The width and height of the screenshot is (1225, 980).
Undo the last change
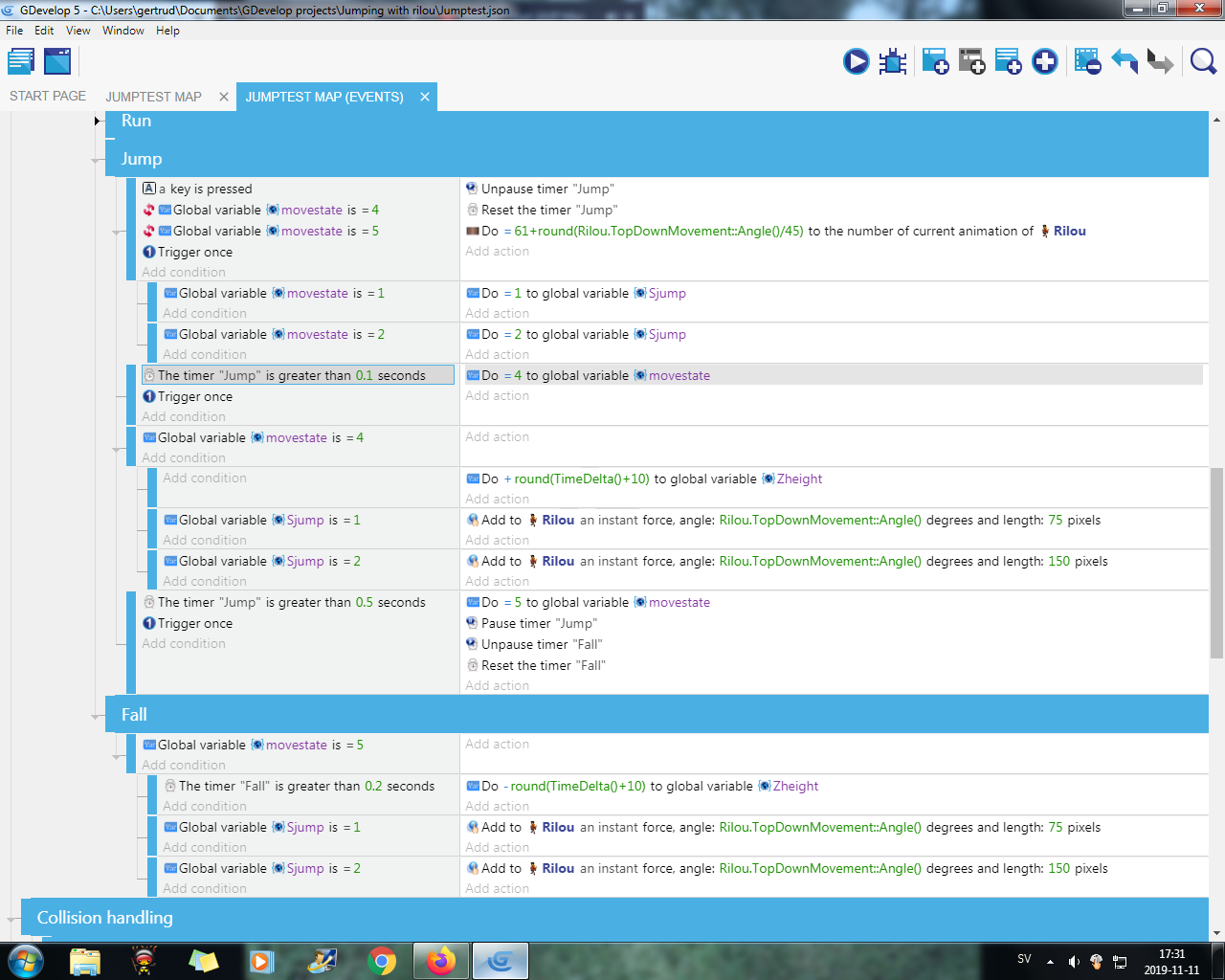pyautogui.click(x=1125, y=60)
